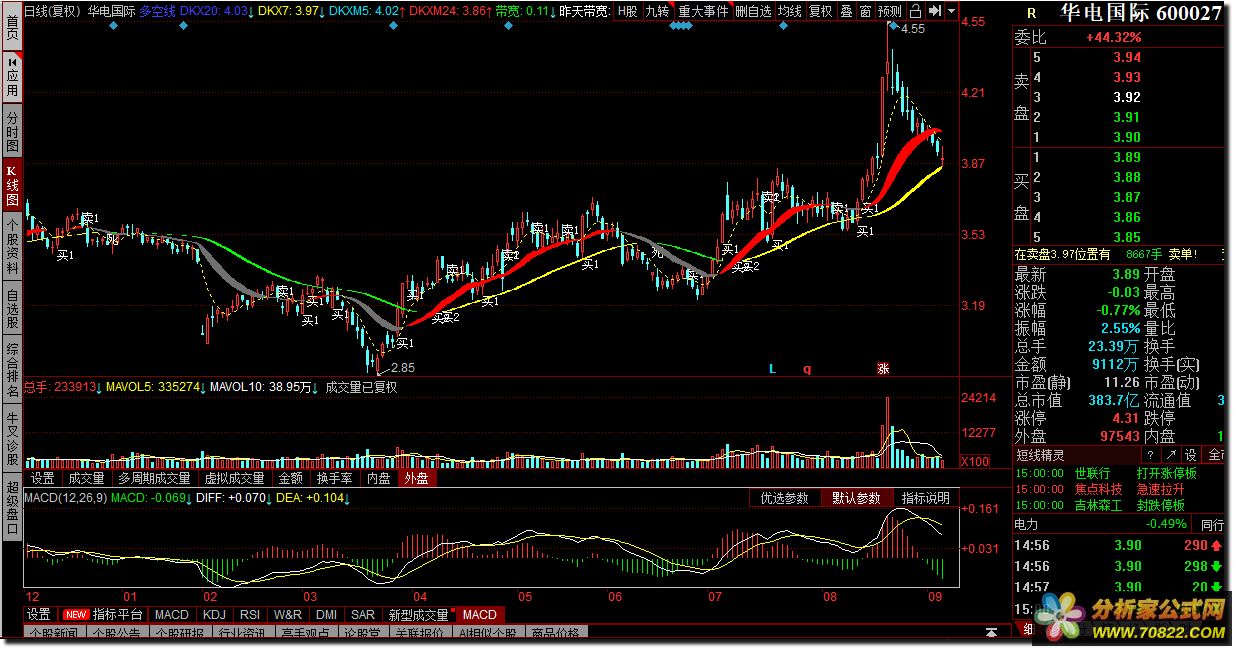Select 多周期成交量 tab
The height and width of the screenshot is (648, 1234).
153,478
